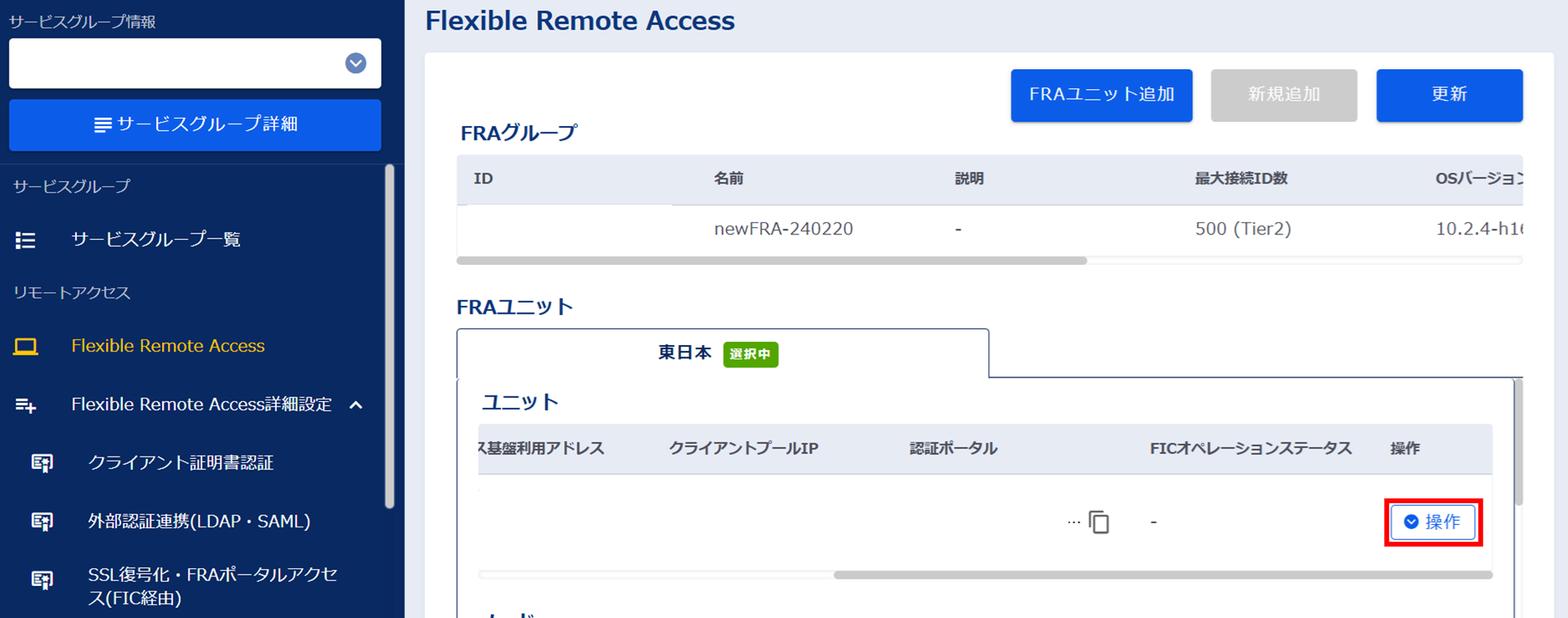Screen dimensions: 1568x618
Task: Collapse the Flexible Remote Access詳細設定 chevron
Action: point(356,405)
